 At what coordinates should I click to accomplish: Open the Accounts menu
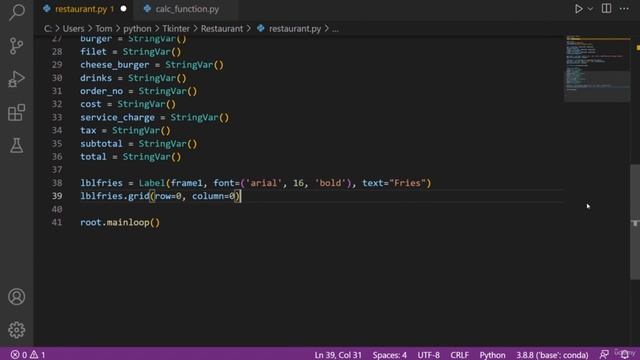click(16, 297)
